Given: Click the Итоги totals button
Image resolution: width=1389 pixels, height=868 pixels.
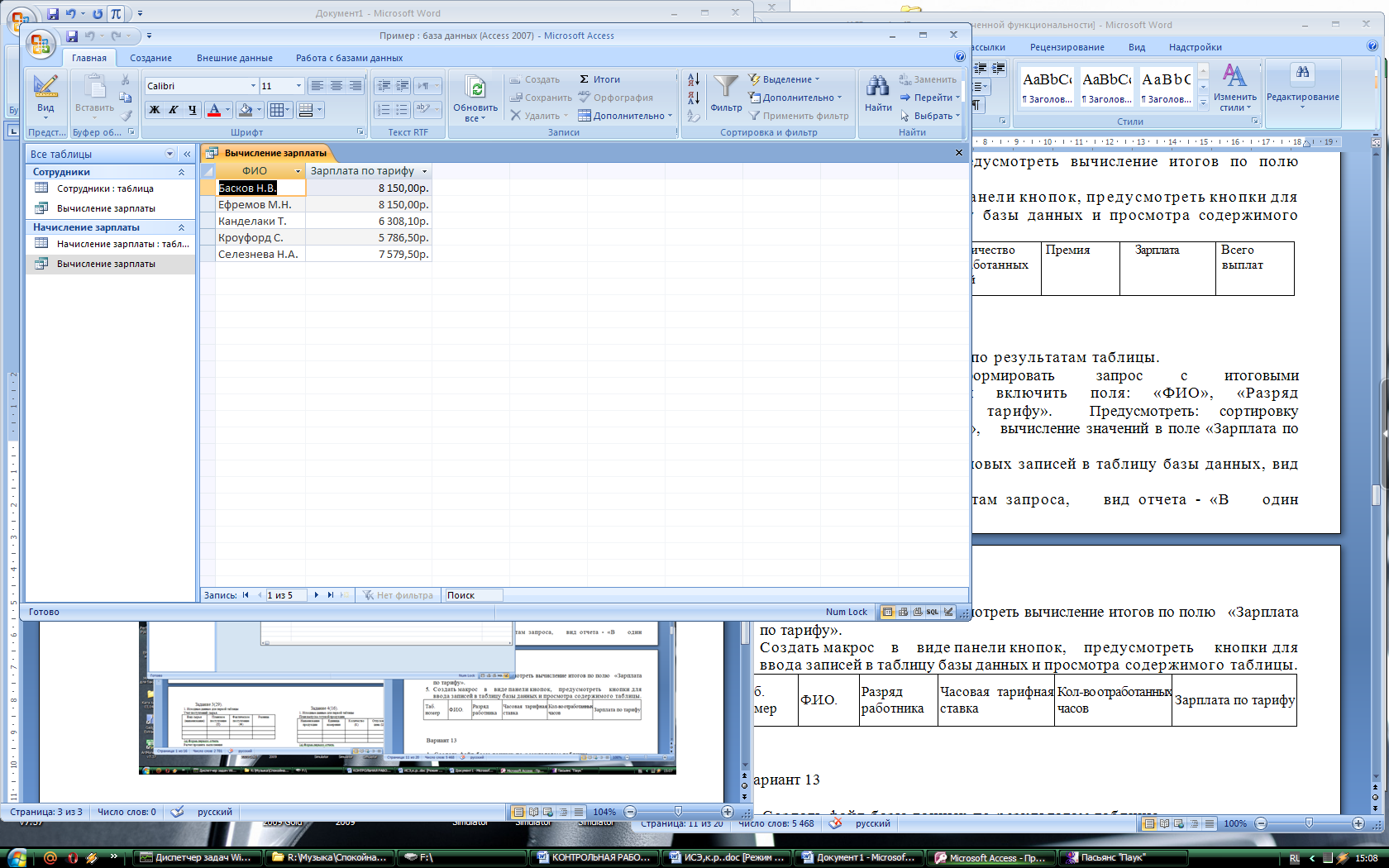Looking at the screenshot, I should (600, 79).
